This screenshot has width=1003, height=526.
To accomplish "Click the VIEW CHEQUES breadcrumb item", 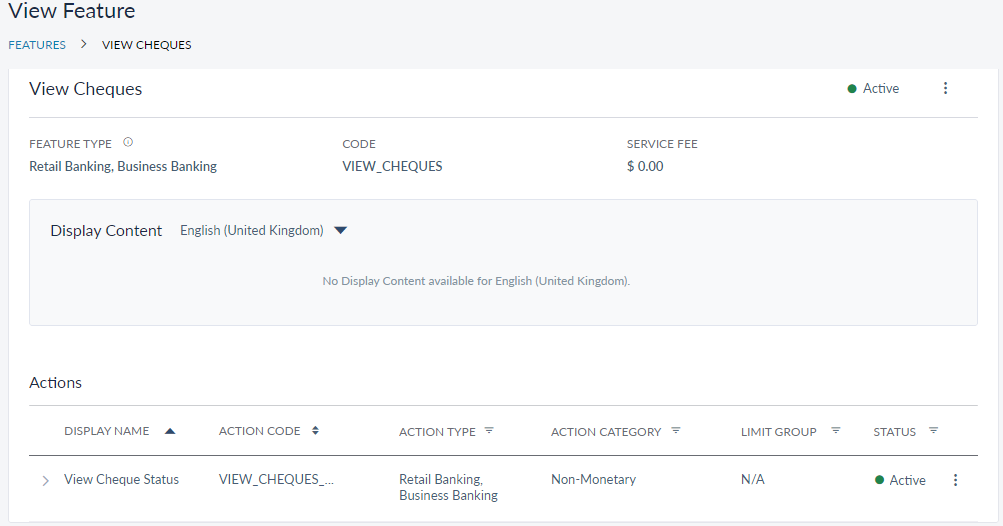I will (147, 45).
